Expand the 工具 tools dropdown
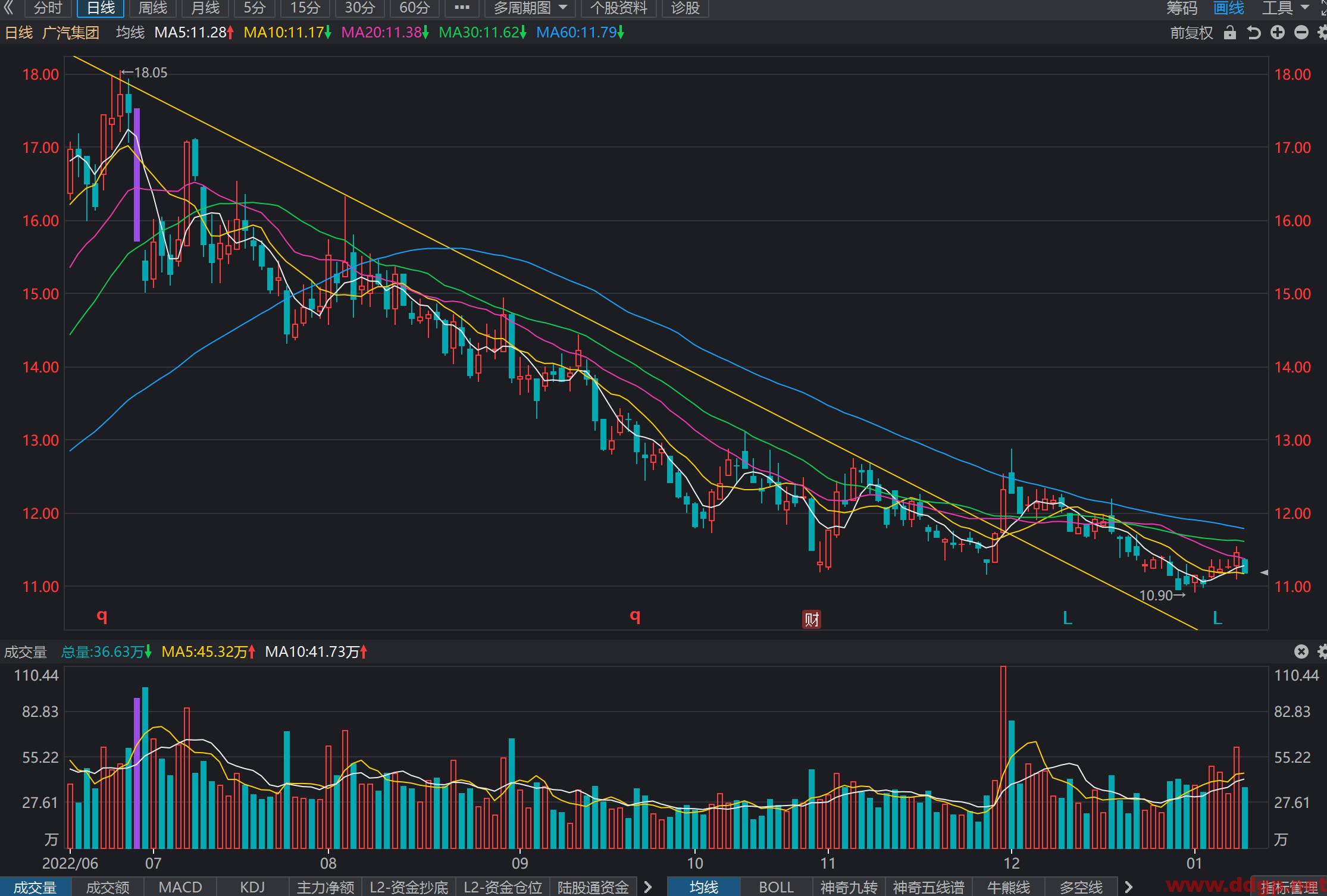This screenshot has height=896, width=1327. click(x=1285, y=8)
